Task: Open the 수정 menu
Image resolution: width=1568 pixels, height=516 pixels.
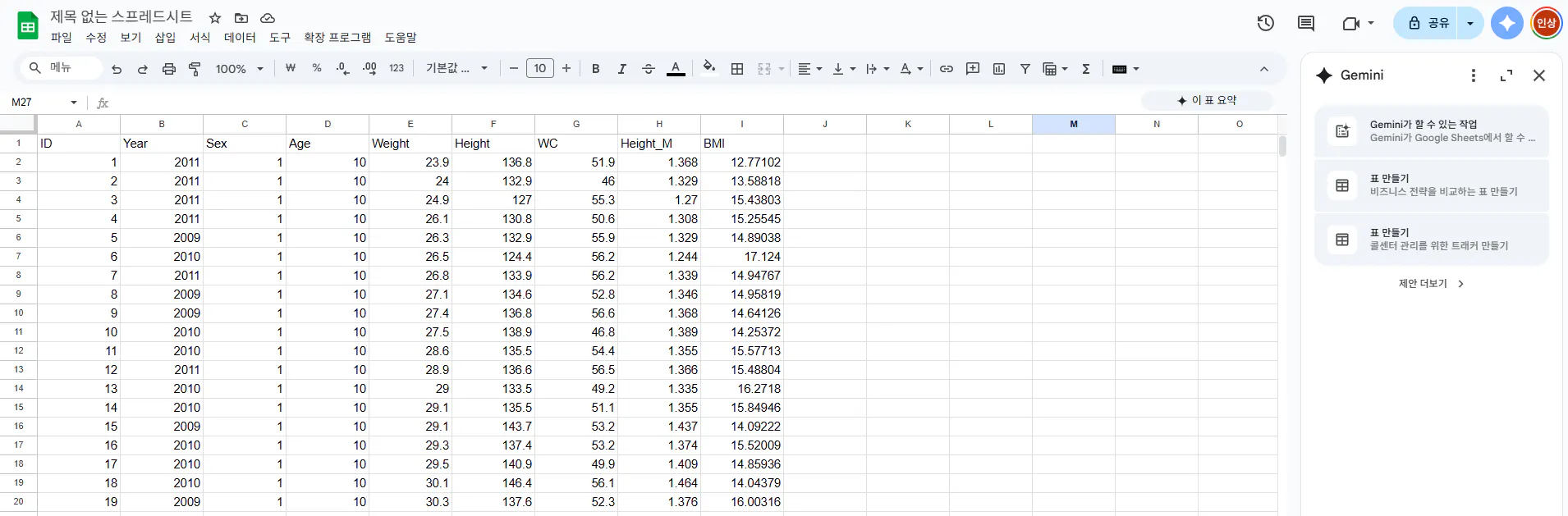Action: point(96,38)
